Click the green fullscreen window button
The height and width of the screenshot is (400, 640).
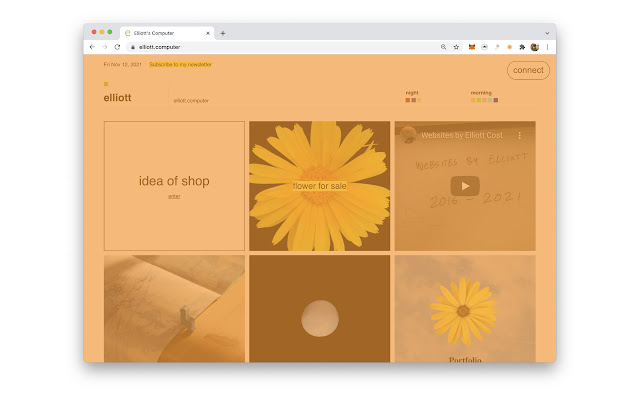point(110,32)
